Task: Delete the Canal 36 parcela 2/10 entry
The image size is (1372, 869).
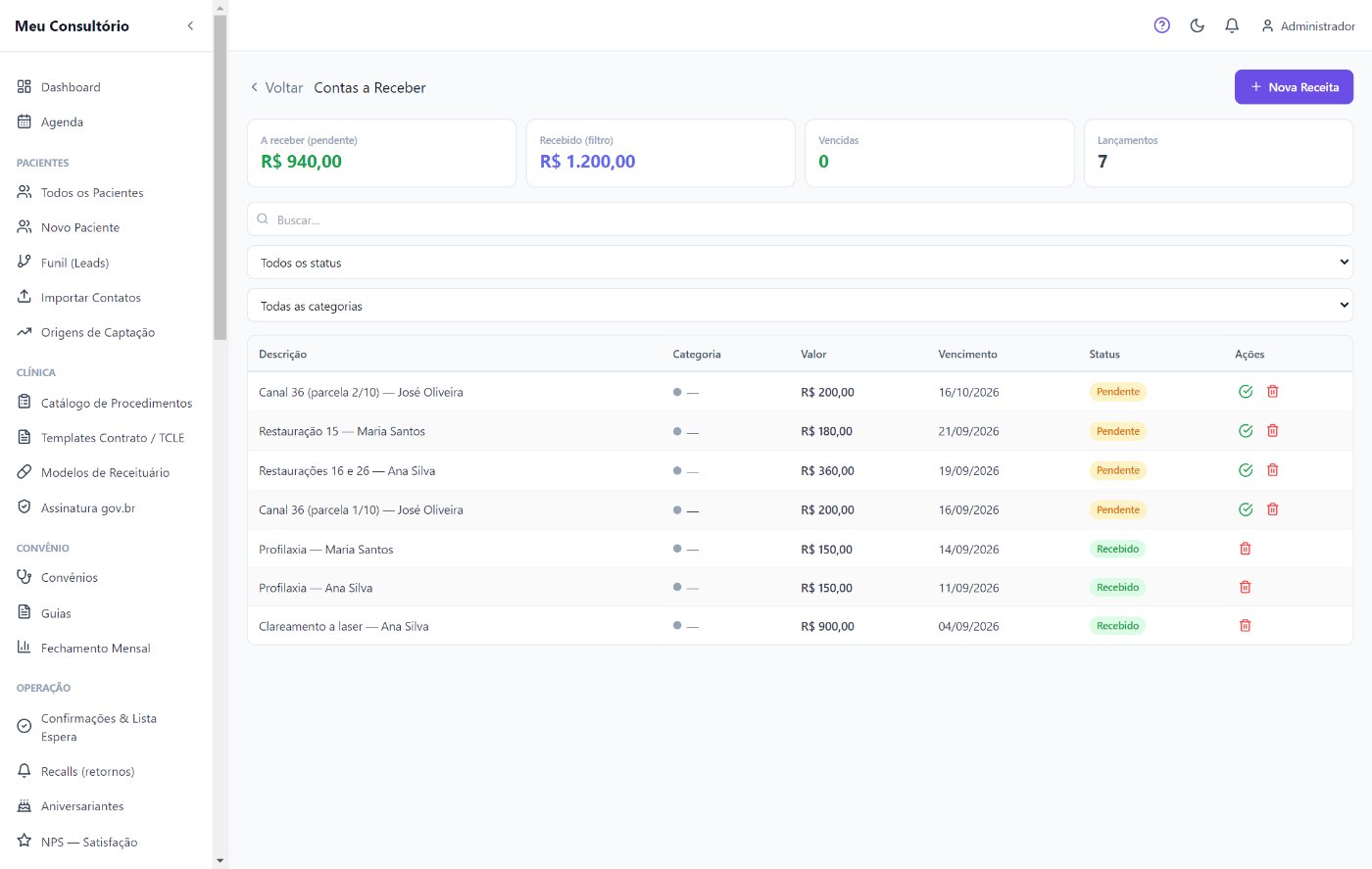Action: coord(1273,392)
